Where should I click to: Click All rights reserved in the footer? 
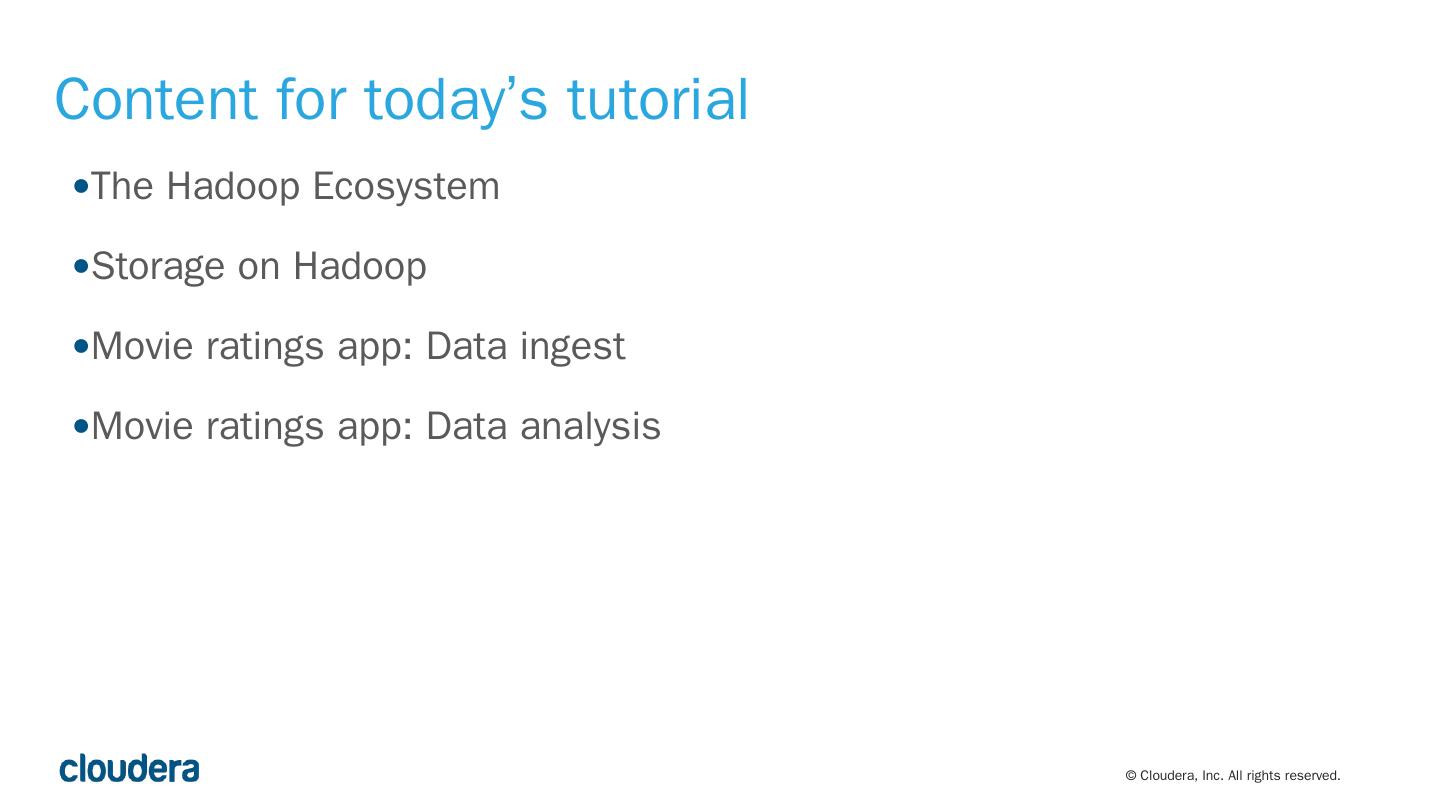point(1284,776)
